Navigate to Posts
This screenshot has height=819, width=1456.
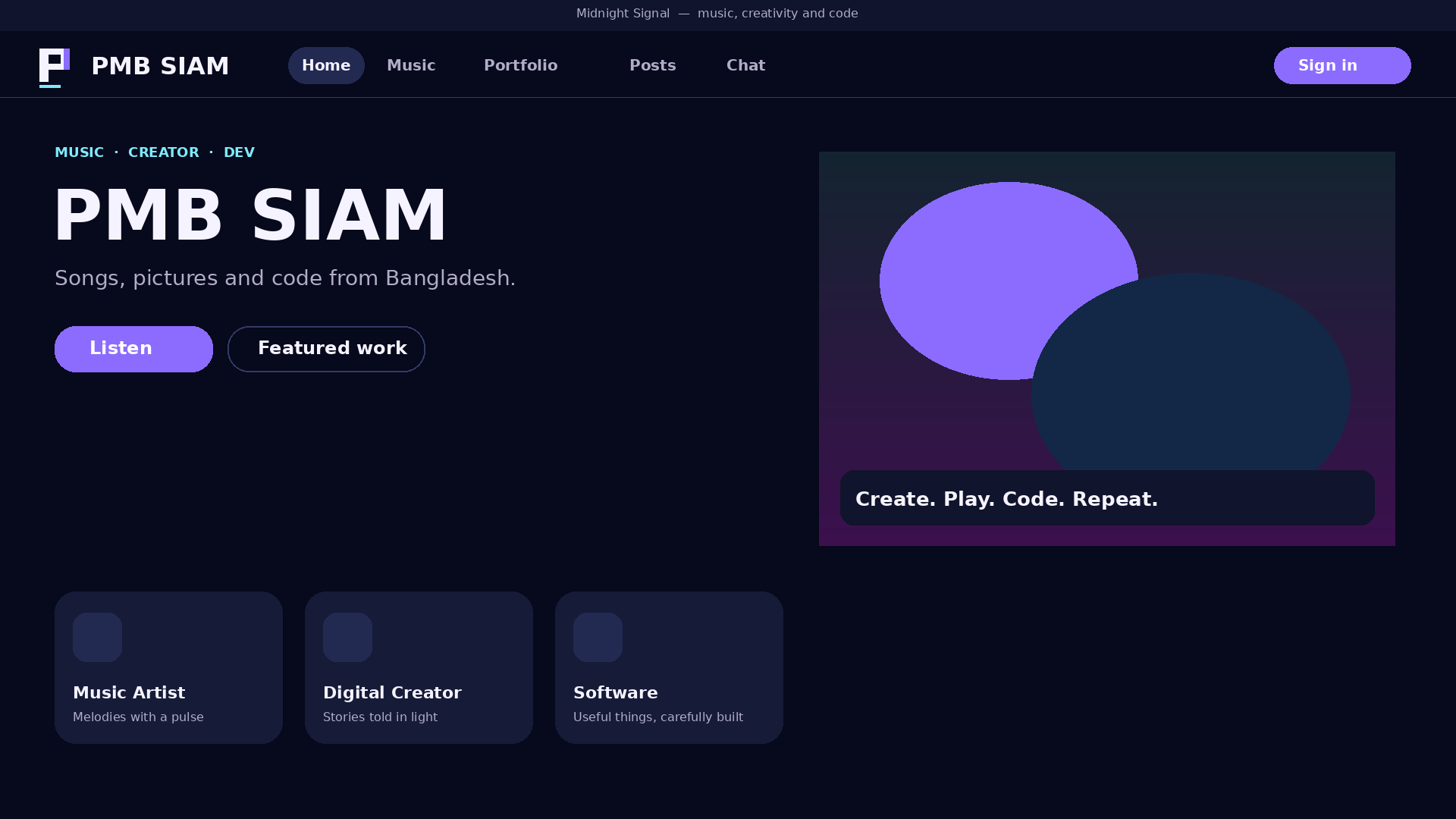[653, 65]
